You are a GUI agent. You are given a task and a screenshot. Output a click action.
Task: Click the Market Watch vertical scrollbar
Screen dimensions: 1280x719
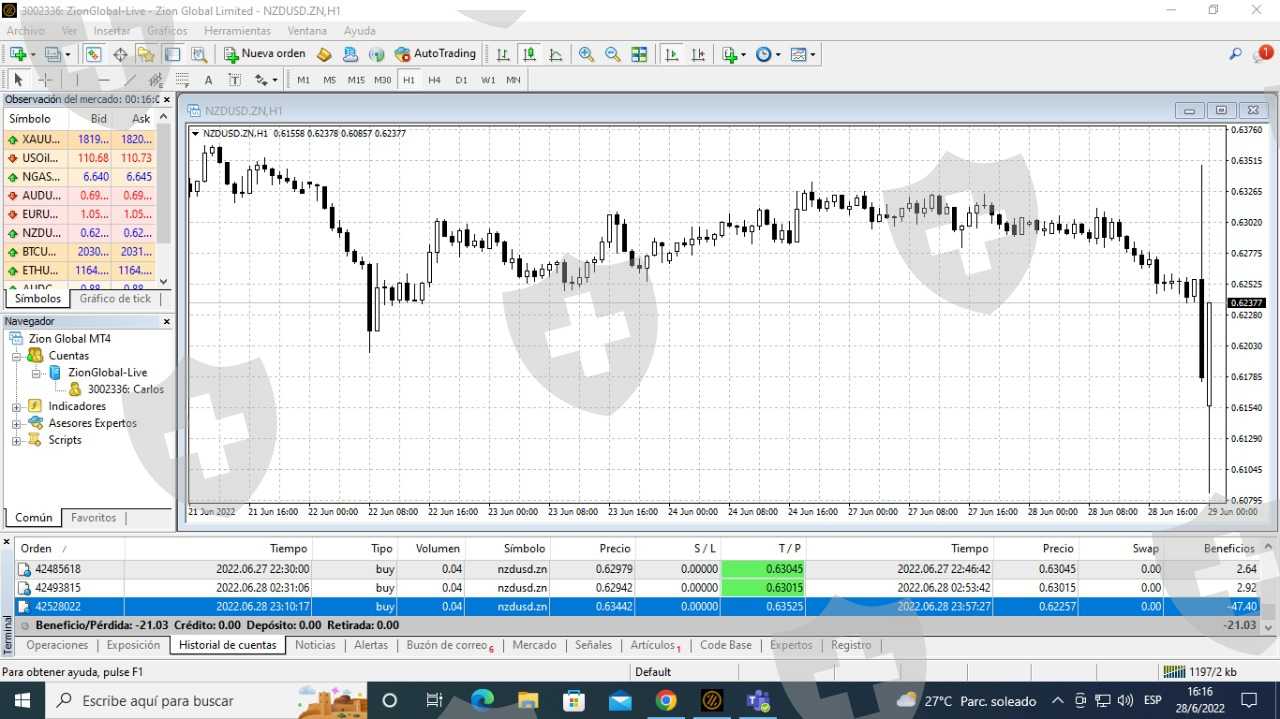tap(164, 200)
